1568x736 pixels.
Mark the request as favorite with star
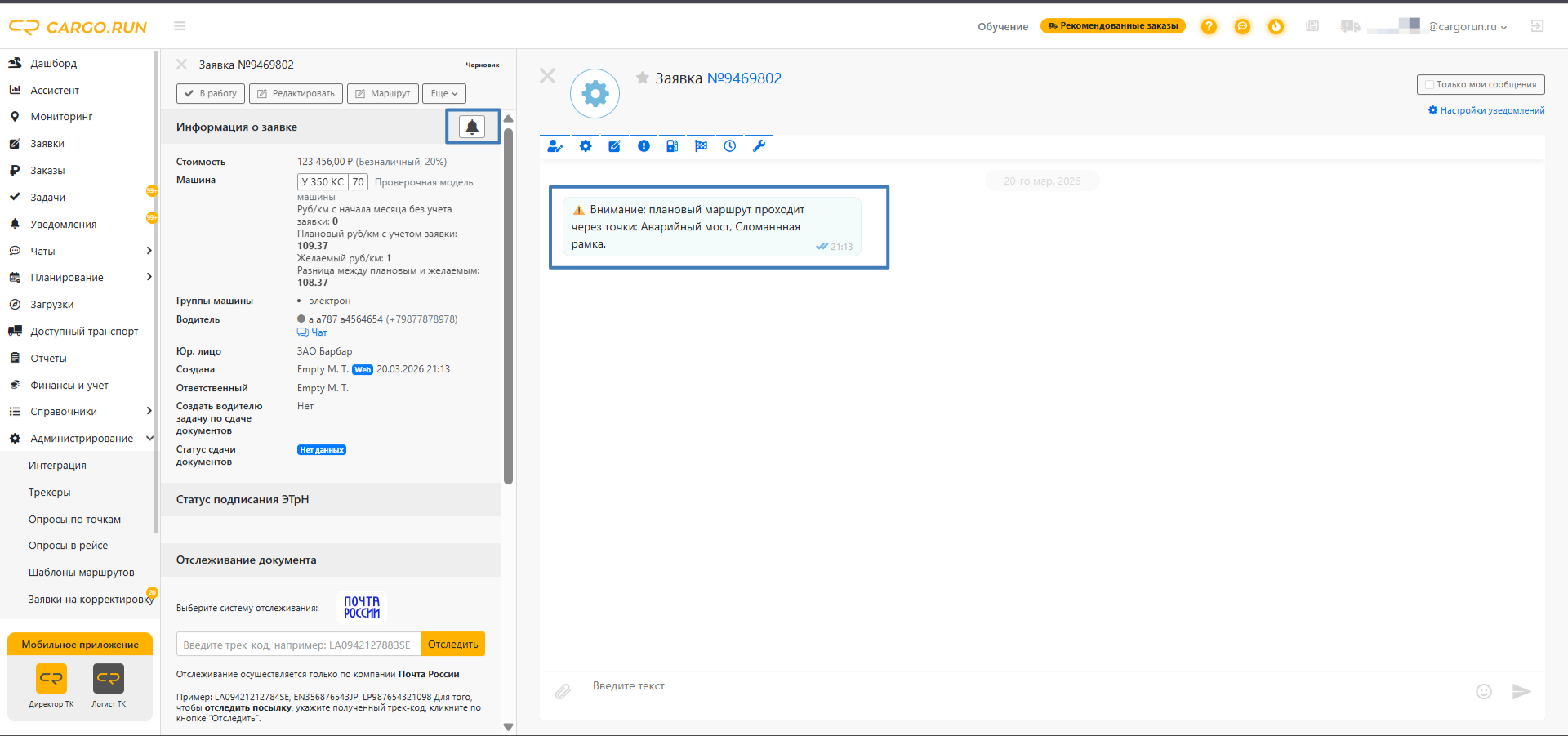pos(643,78)
